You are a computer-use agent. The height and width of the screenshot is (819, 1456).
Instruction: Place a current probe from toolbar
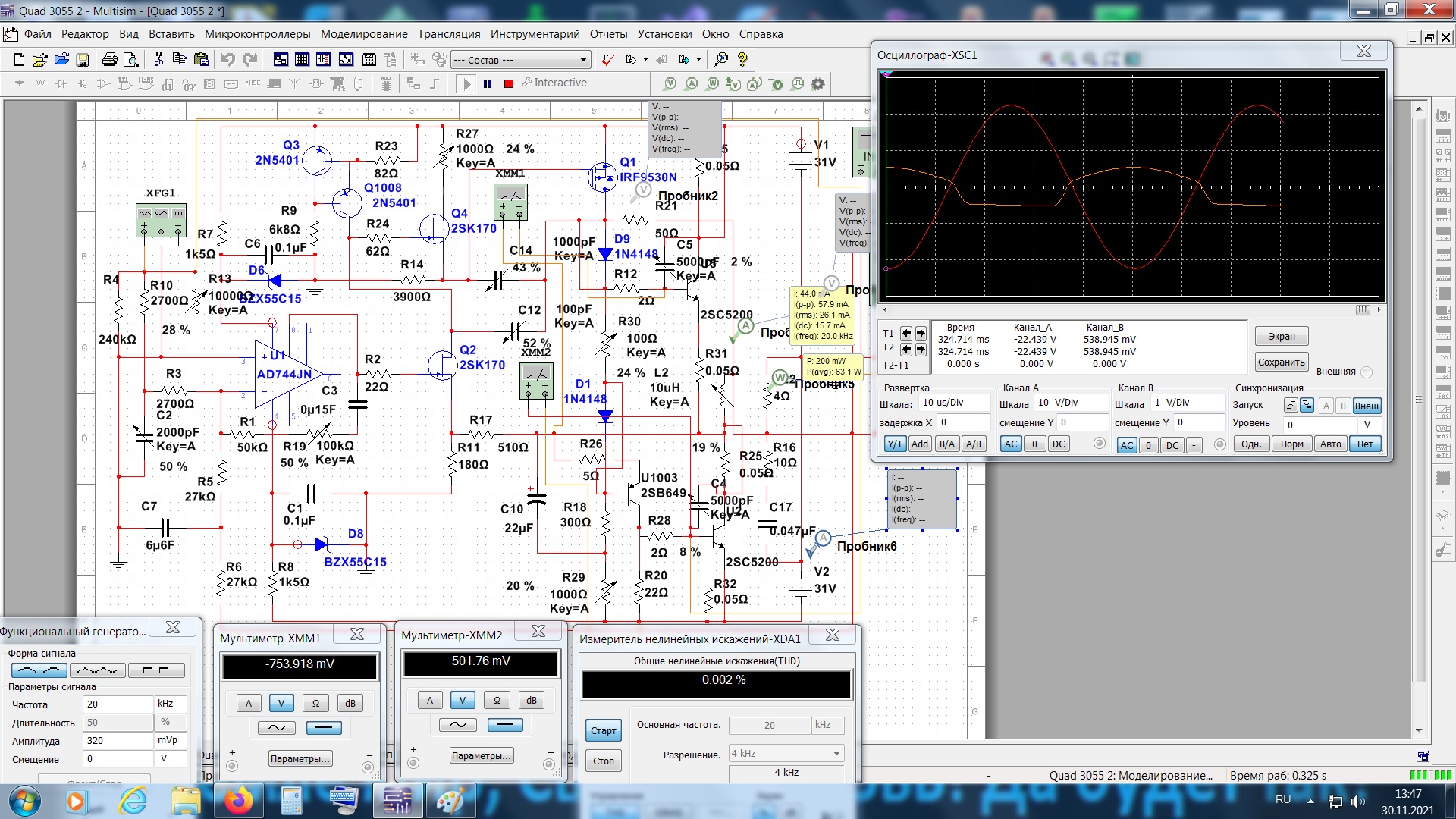tap(692, 83)
